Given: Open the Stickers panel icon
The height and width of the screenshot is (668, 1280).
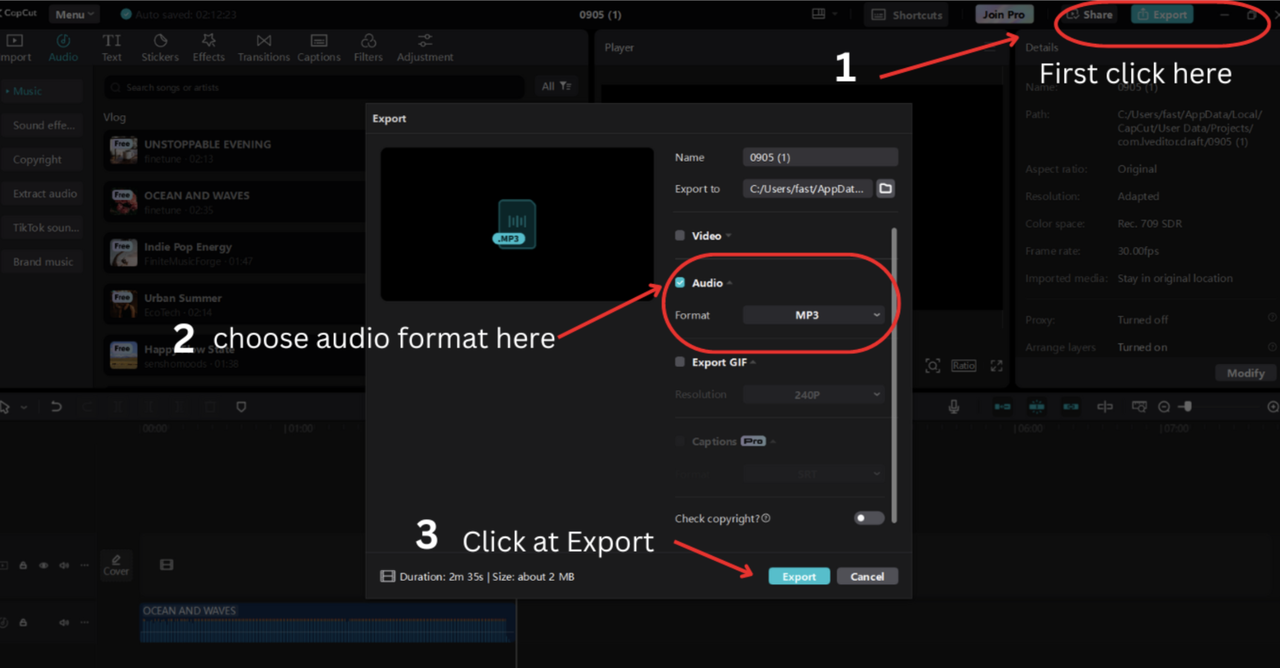Looking at the screenshot, I should click(x=160, y=41).
